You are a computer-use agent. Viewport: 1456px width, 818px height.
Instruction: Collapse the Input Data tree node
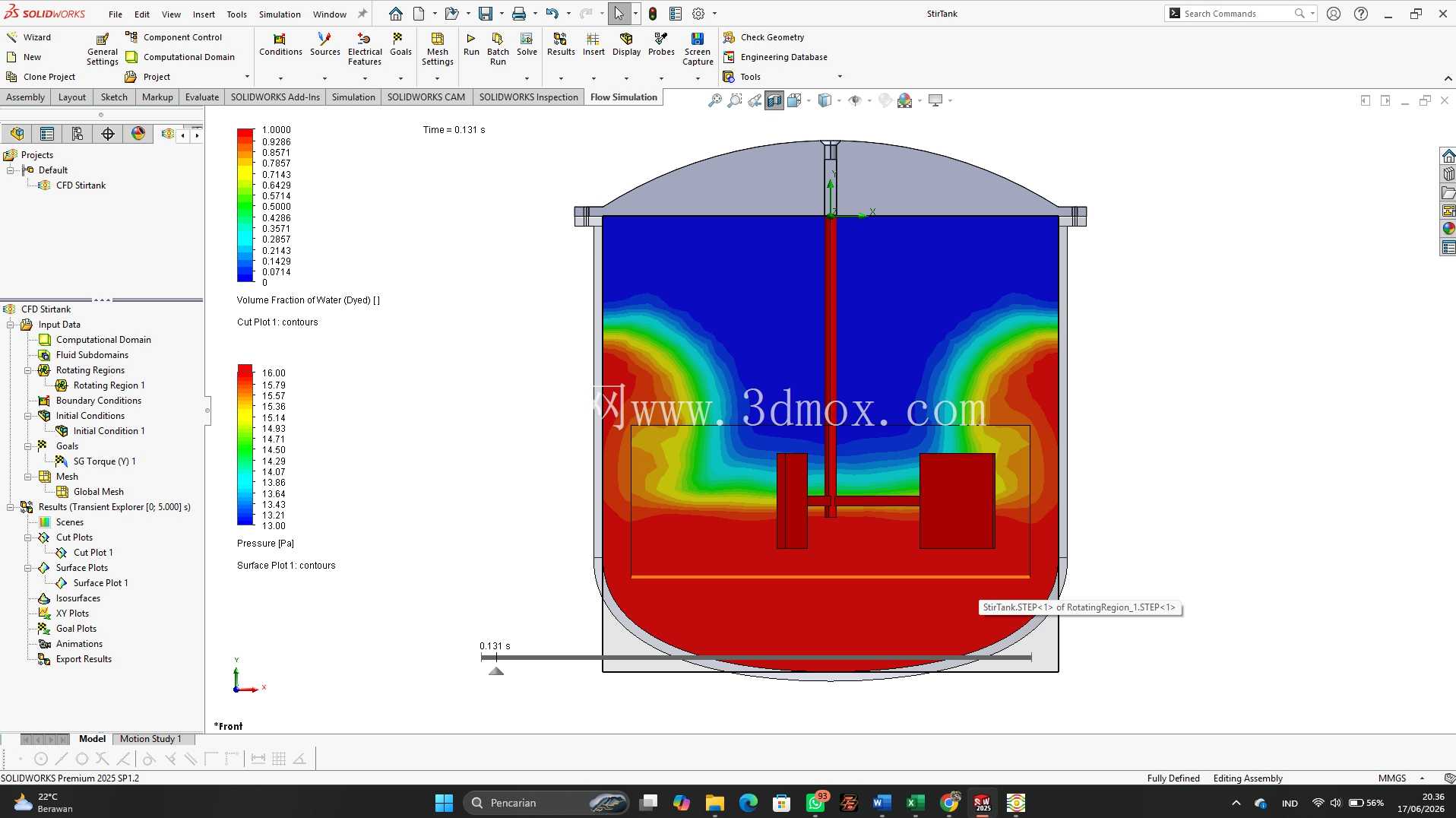coord(11,325)
